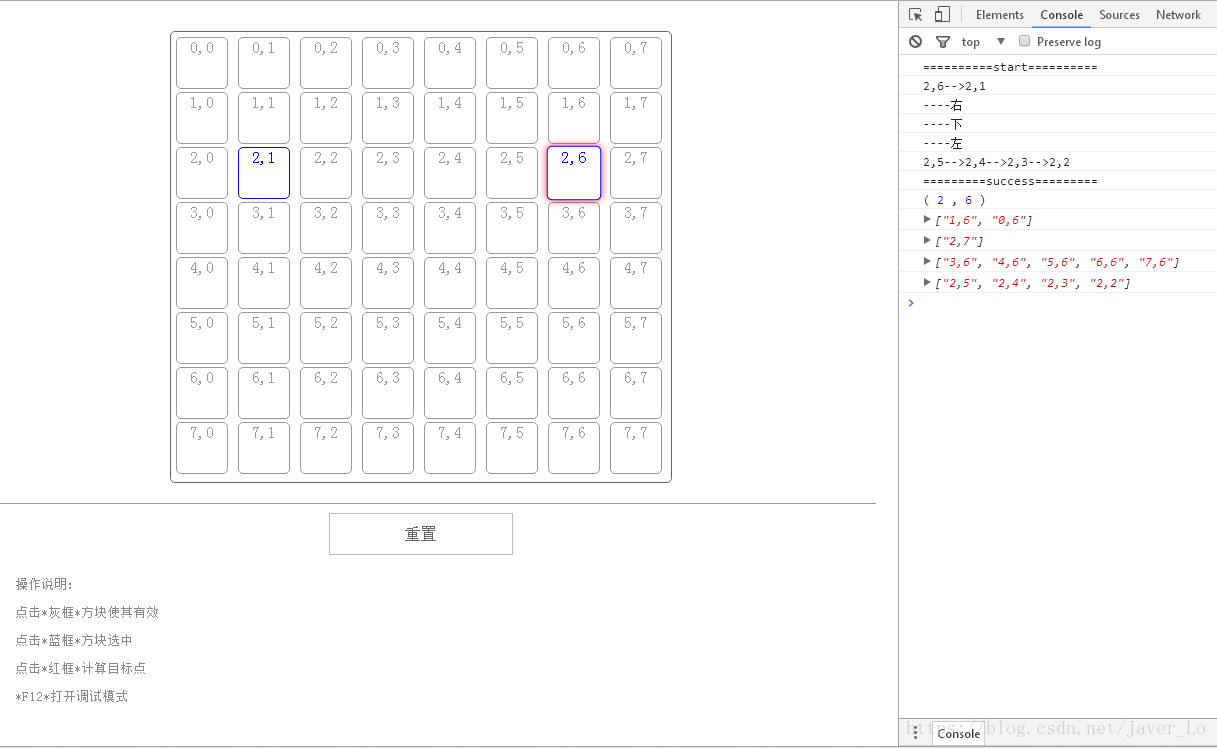The width and height of the screenshot is (1217, 748).
Task: Click the 重置 reset button
Action: [421, 534]
